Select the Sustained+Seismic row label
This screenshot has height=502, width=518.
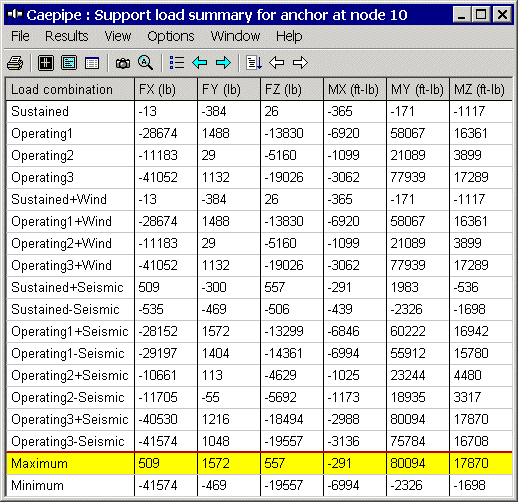[67, 287]
